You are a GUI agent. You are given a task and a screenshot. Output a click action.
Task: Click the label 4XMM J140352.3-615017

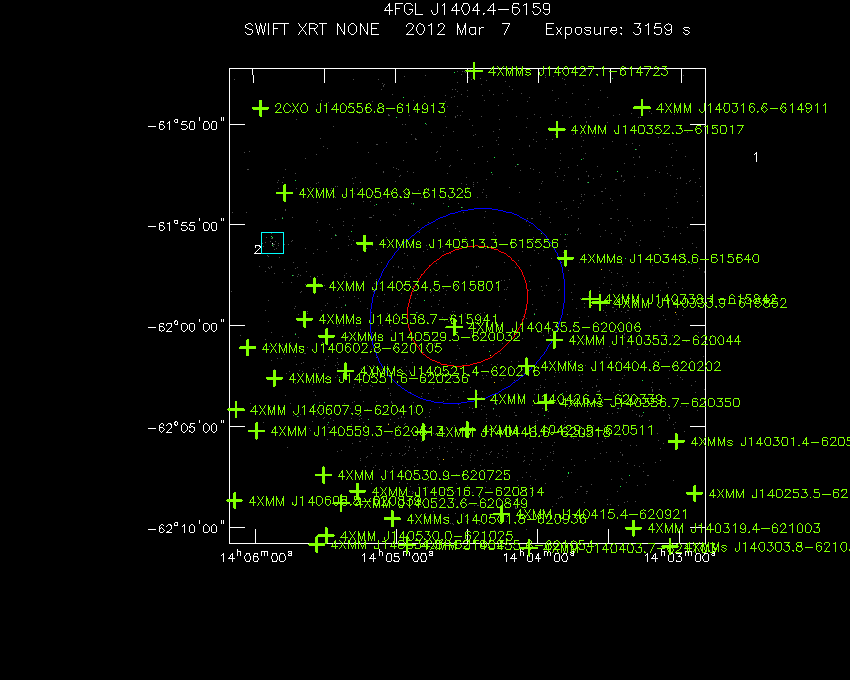[658, 130]
